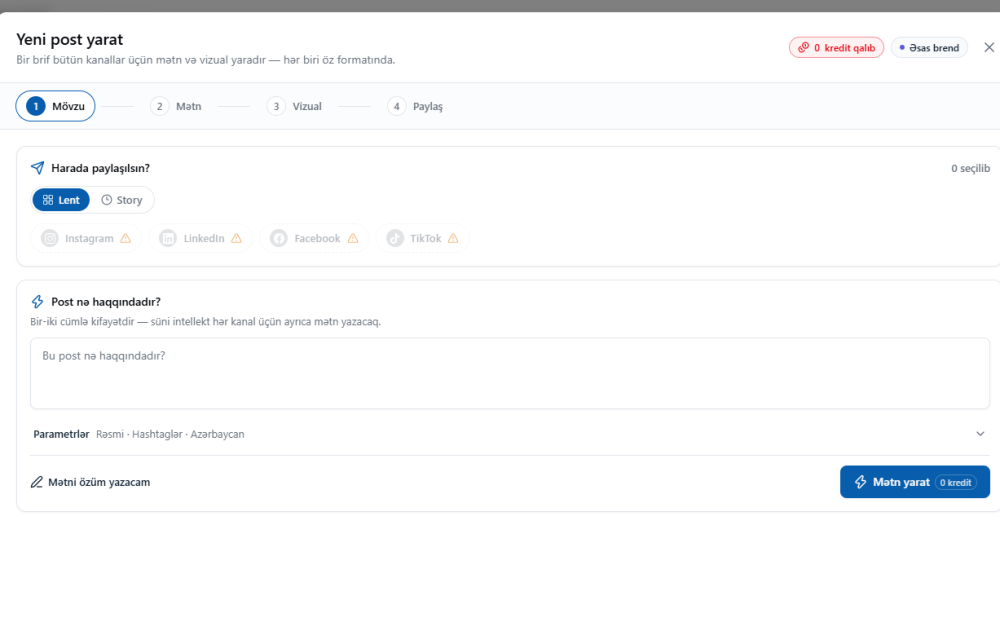Go to step 3 Vizual
The height and width of the screenshot is (640, 1000).
coord(294,106)
